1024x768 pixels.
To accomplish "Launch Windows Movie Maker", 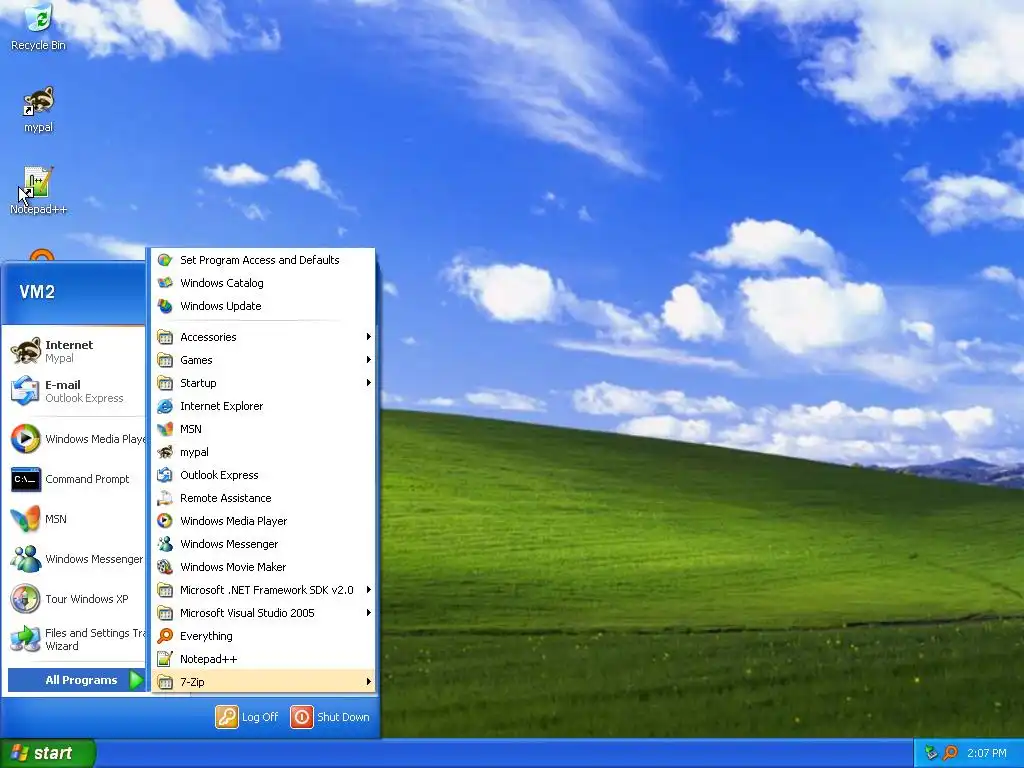I will (x=264, y=567).
